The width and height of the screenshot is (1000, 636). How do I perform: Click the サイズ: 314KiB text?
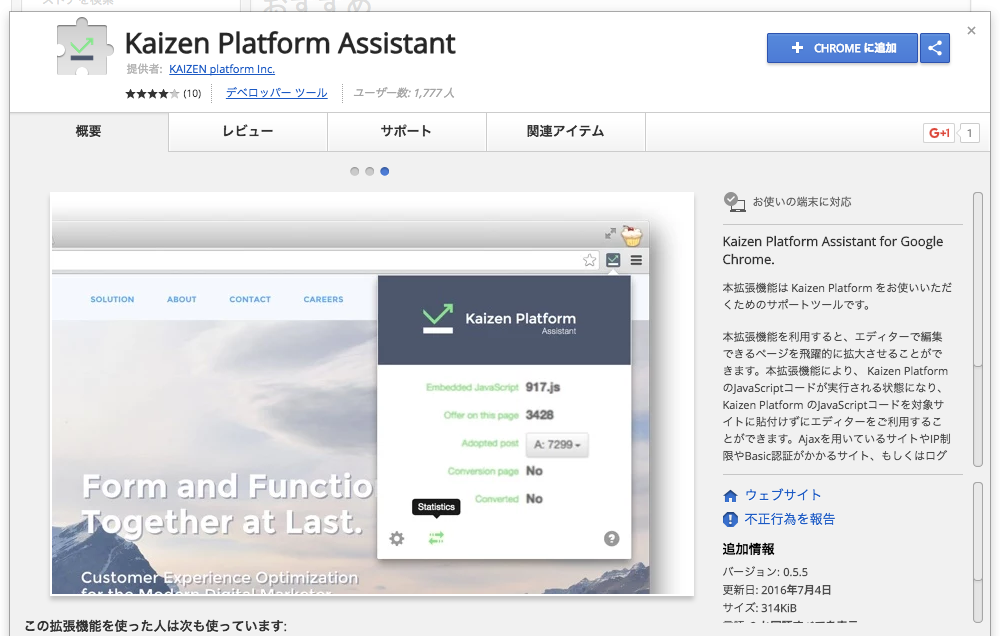[760, 608]
